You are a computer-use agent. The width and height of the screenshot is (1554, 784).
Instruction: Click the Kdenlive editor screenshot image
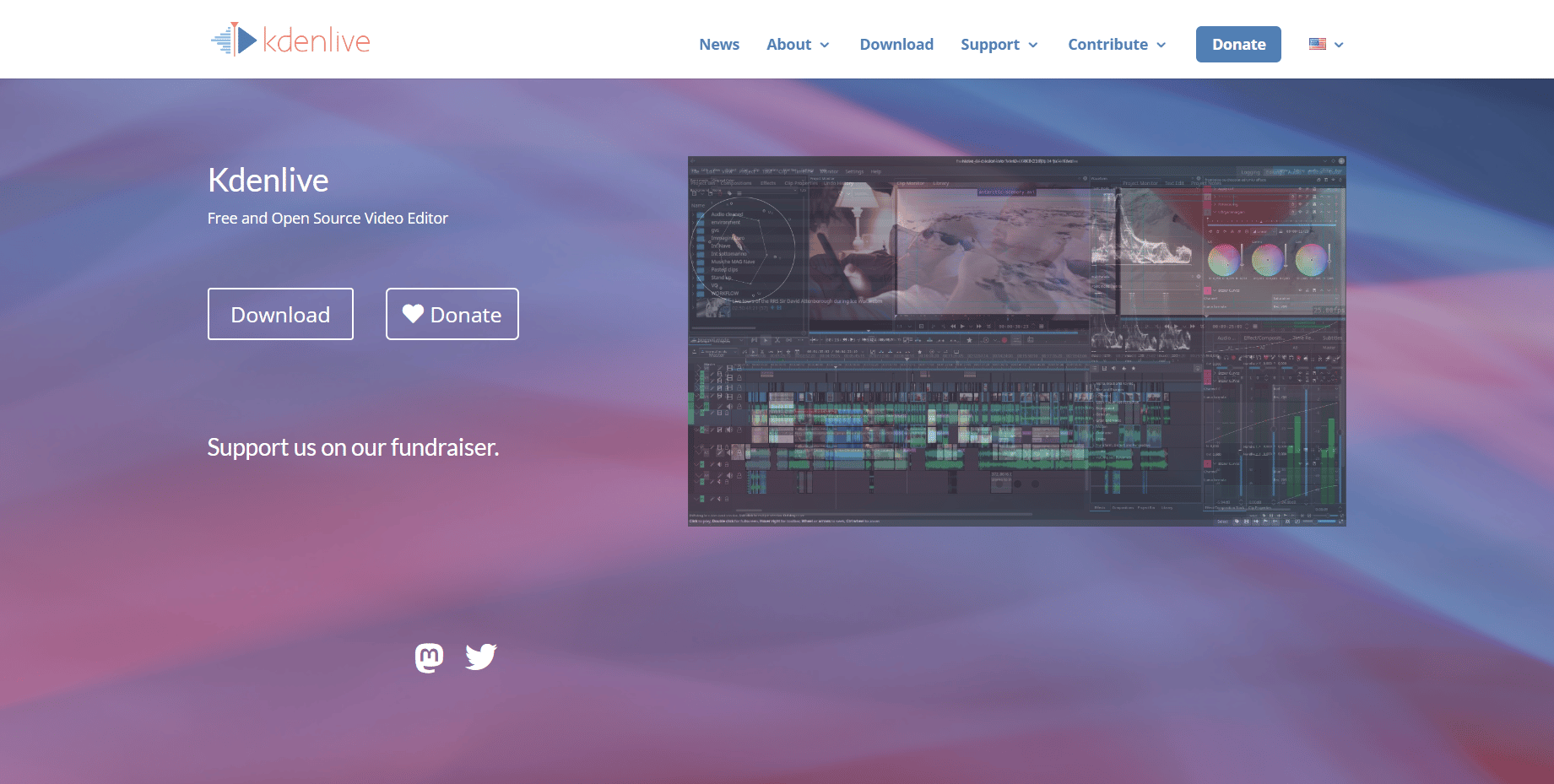[x=1017, y=341]
